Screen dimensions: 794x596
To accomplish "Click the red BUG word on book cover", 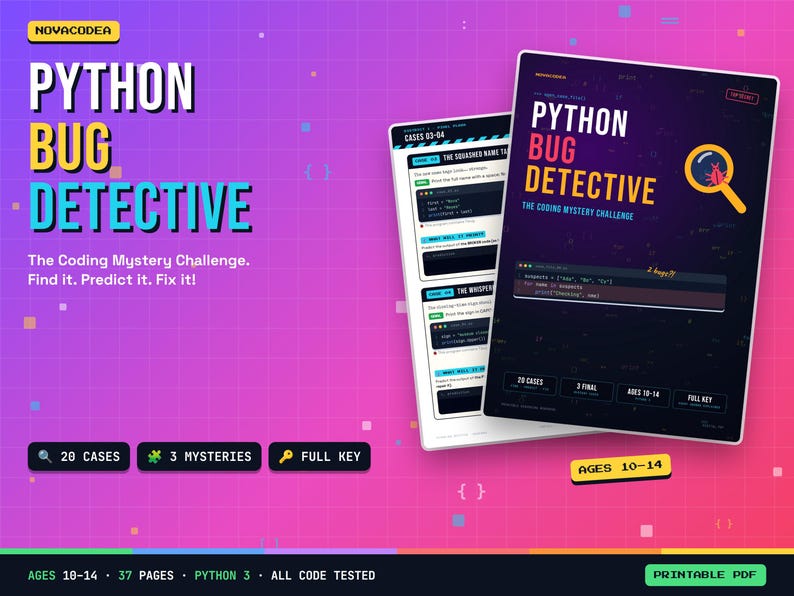I will [x=552, y=149].
